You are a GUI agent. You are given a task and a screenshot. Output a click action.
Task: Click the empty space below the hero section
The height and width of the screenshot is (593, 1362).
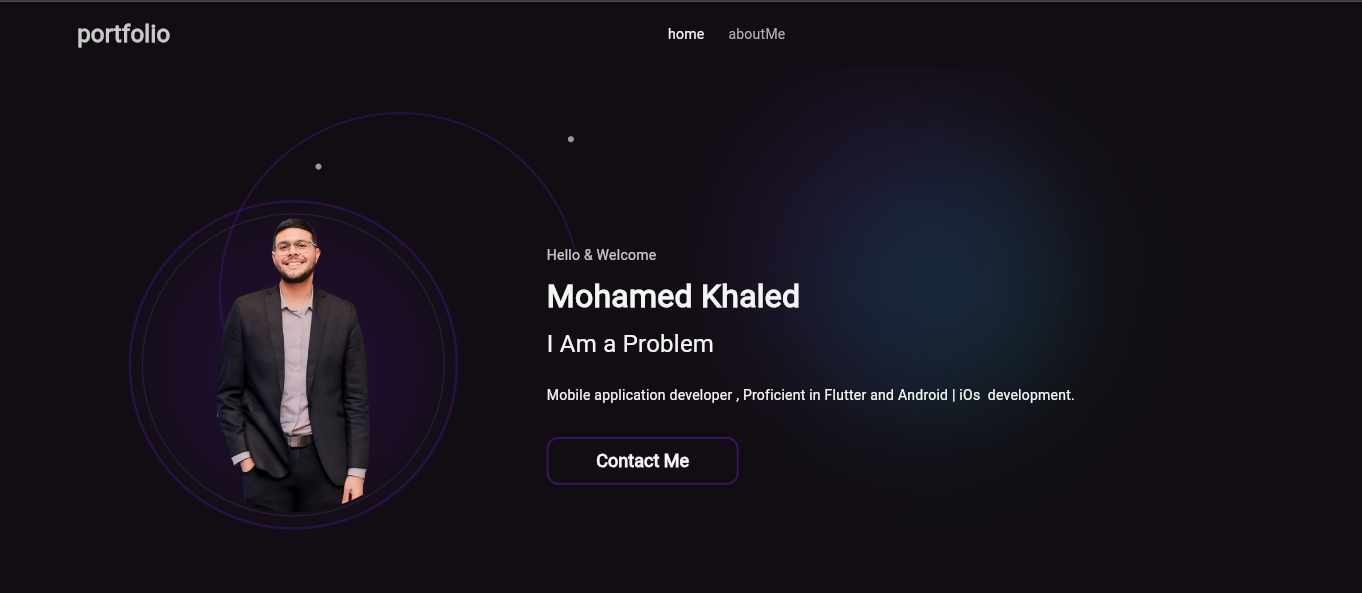click(x=680, y=570)
